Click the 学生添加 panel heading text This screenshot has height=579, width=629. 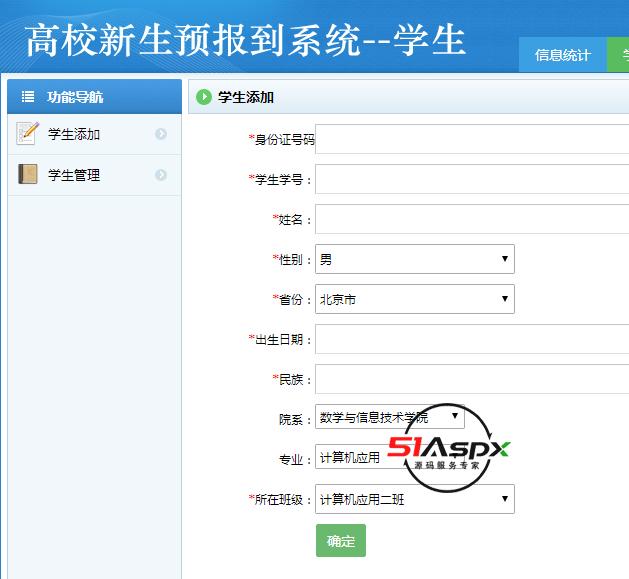(246, 97)
